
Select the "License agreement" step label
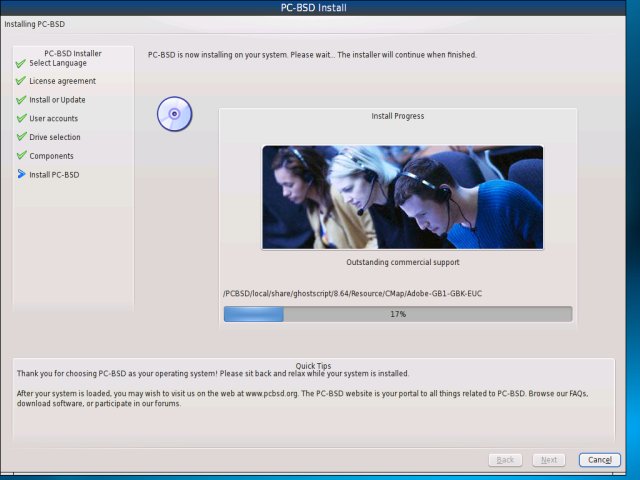pyautogui.click(x=62, y=81)
